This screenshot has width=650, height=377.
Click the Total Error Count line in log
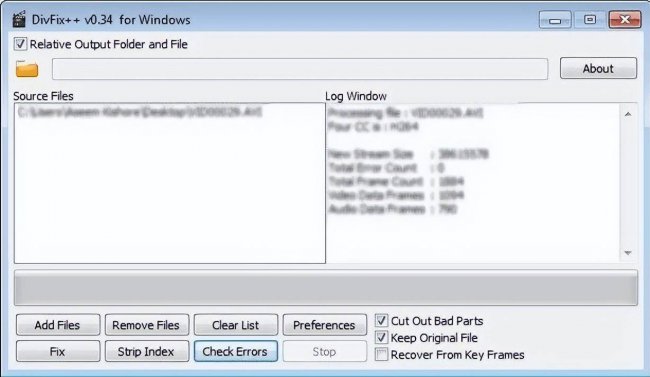386,168
